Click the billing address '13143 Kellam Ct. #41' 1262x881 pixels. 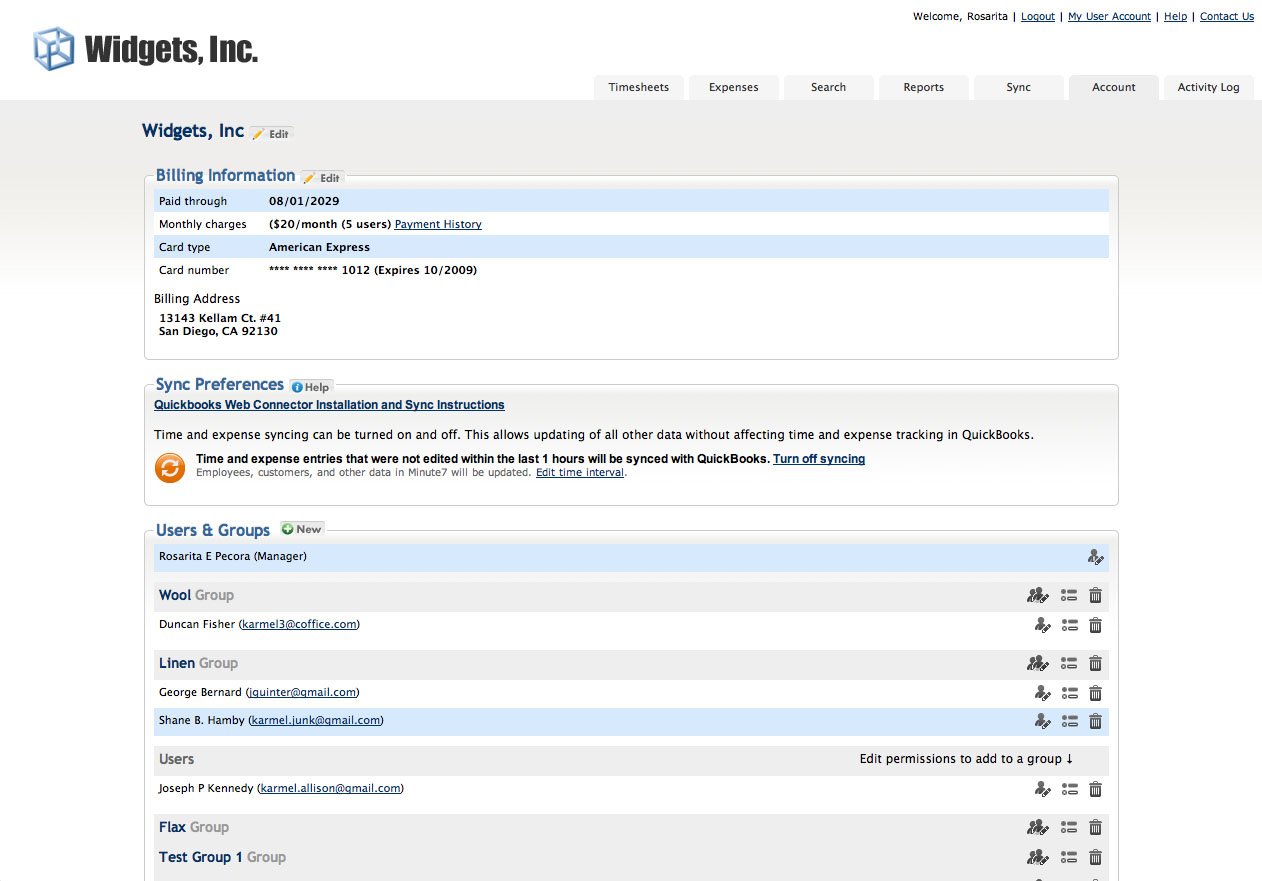pyautogui.click(x=220, y=319)
